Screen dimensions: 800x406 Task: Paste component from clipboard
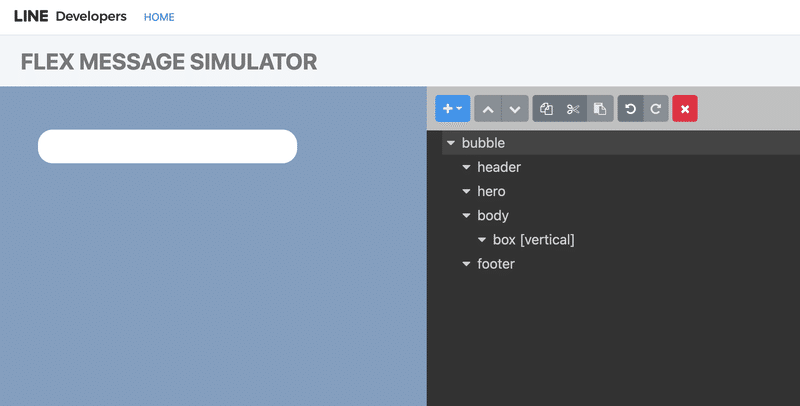click(x=600, y=109)
